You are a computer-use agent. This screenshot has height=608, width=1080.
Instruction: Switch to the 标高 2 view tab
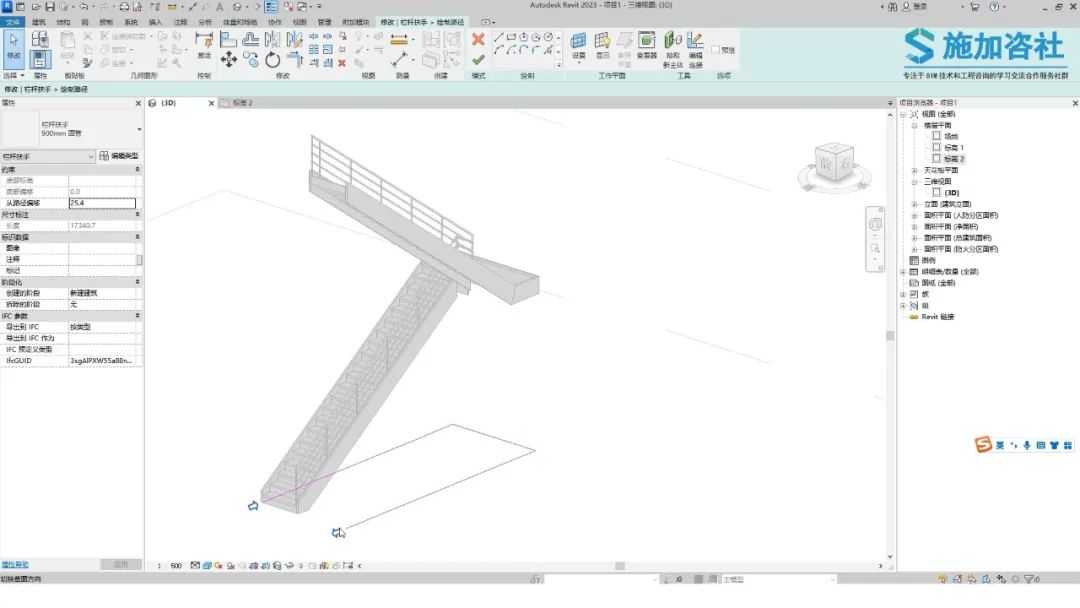coord(242,103)
